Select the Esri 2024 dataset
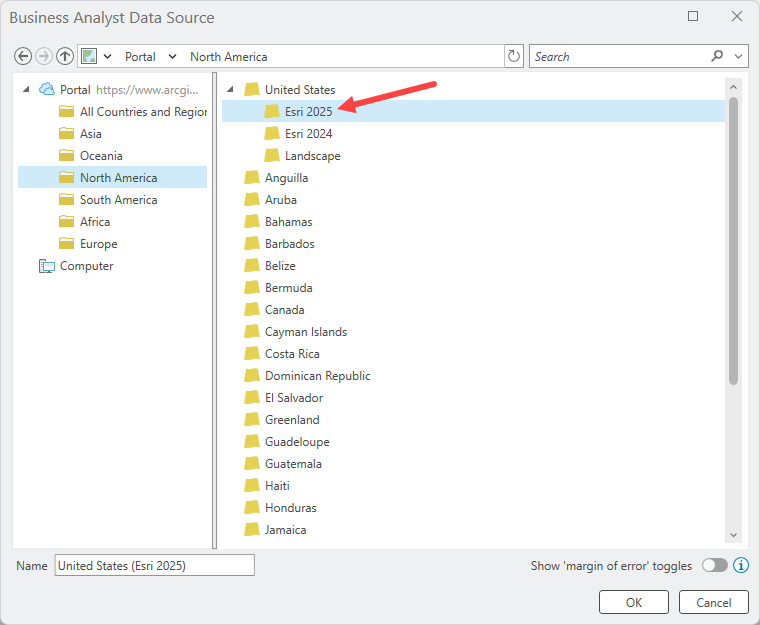 point(298,134)
